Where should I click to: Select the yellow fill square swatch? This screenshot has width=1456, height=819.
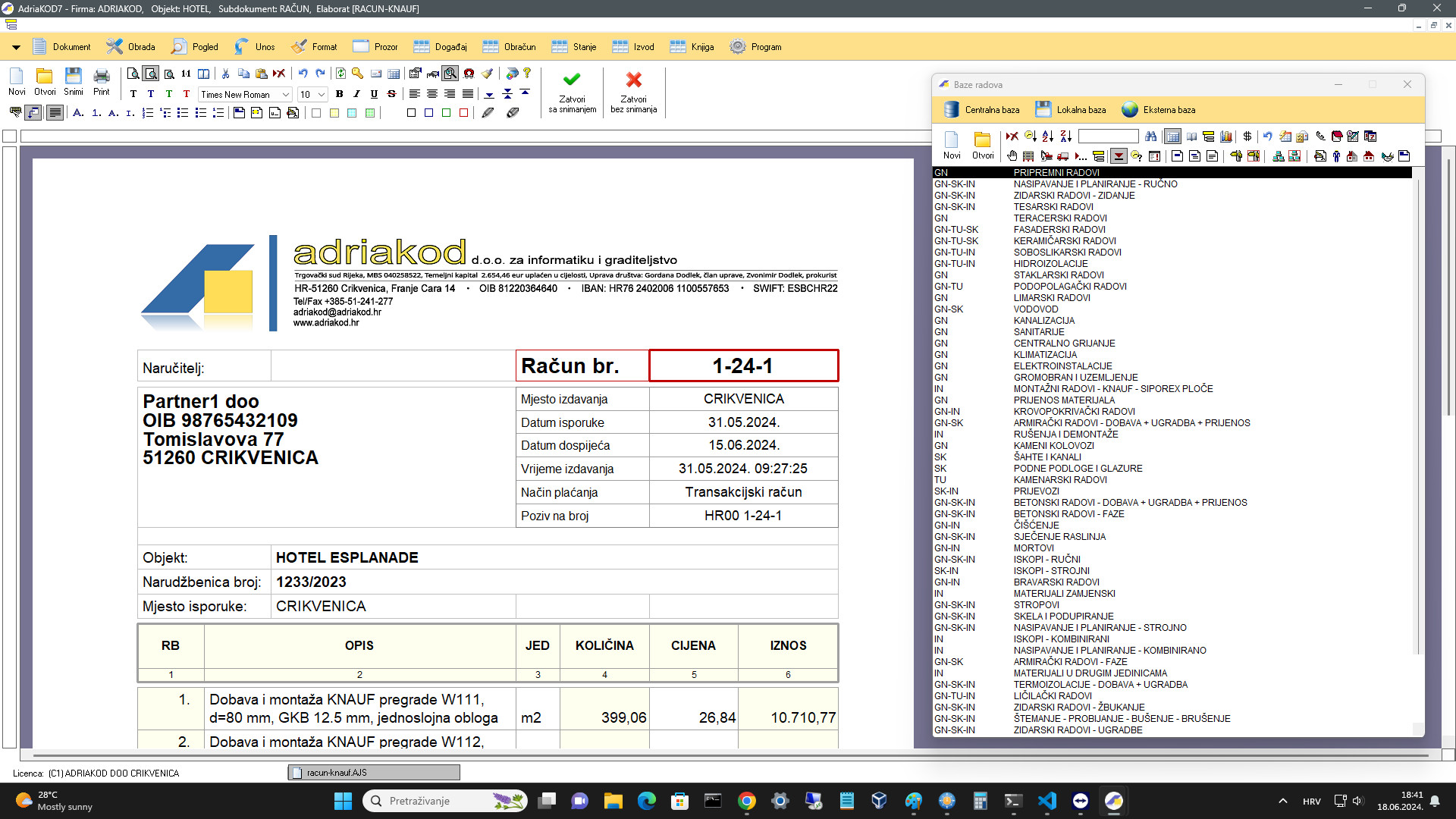click(x=334, y=113)
